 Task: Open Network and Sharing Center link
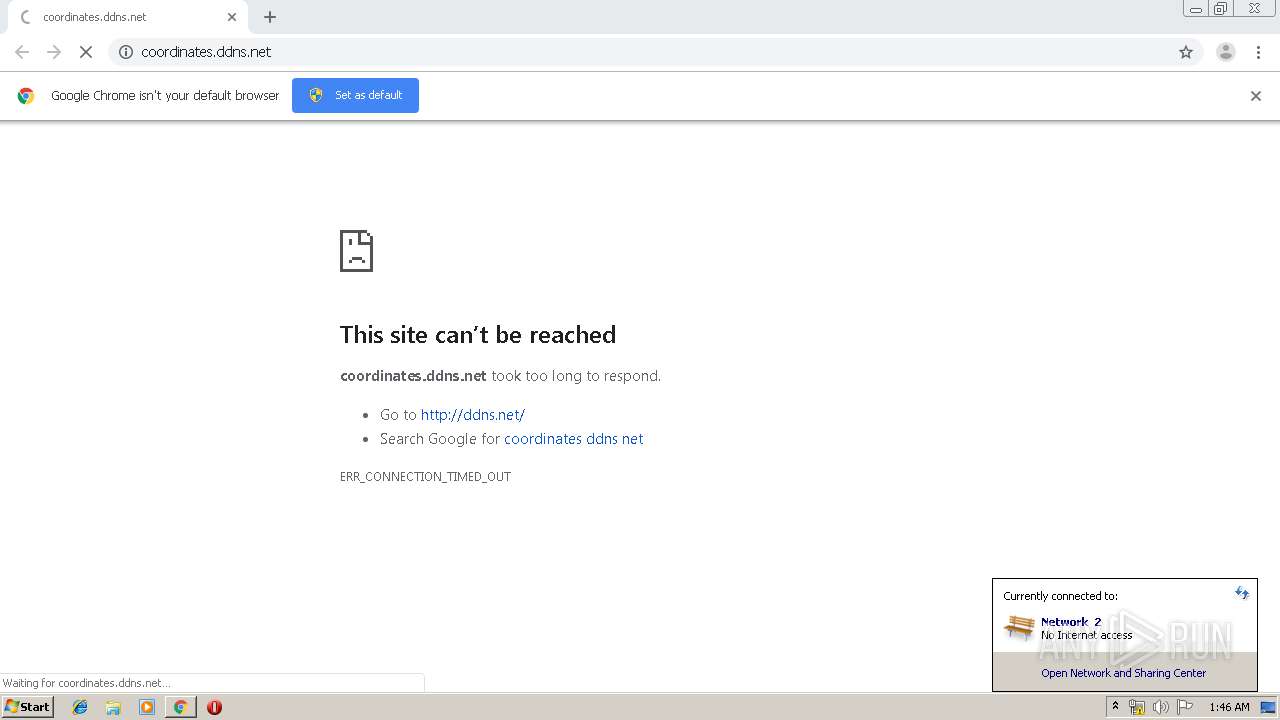point(1123,673)
